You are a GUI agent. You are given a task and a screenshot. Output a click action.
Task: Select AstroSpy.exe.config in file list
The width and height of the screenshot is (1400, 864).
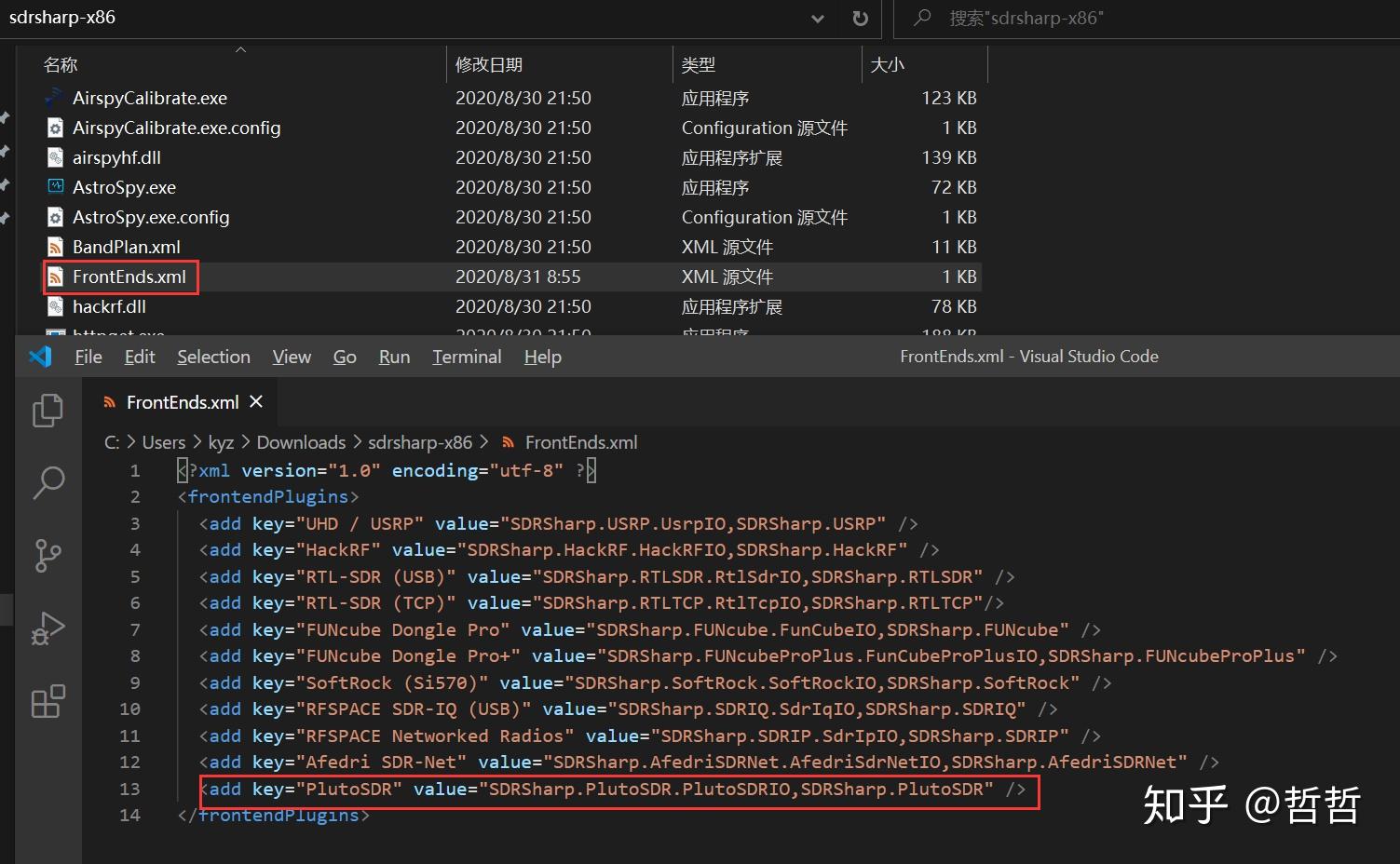(151, 217)
